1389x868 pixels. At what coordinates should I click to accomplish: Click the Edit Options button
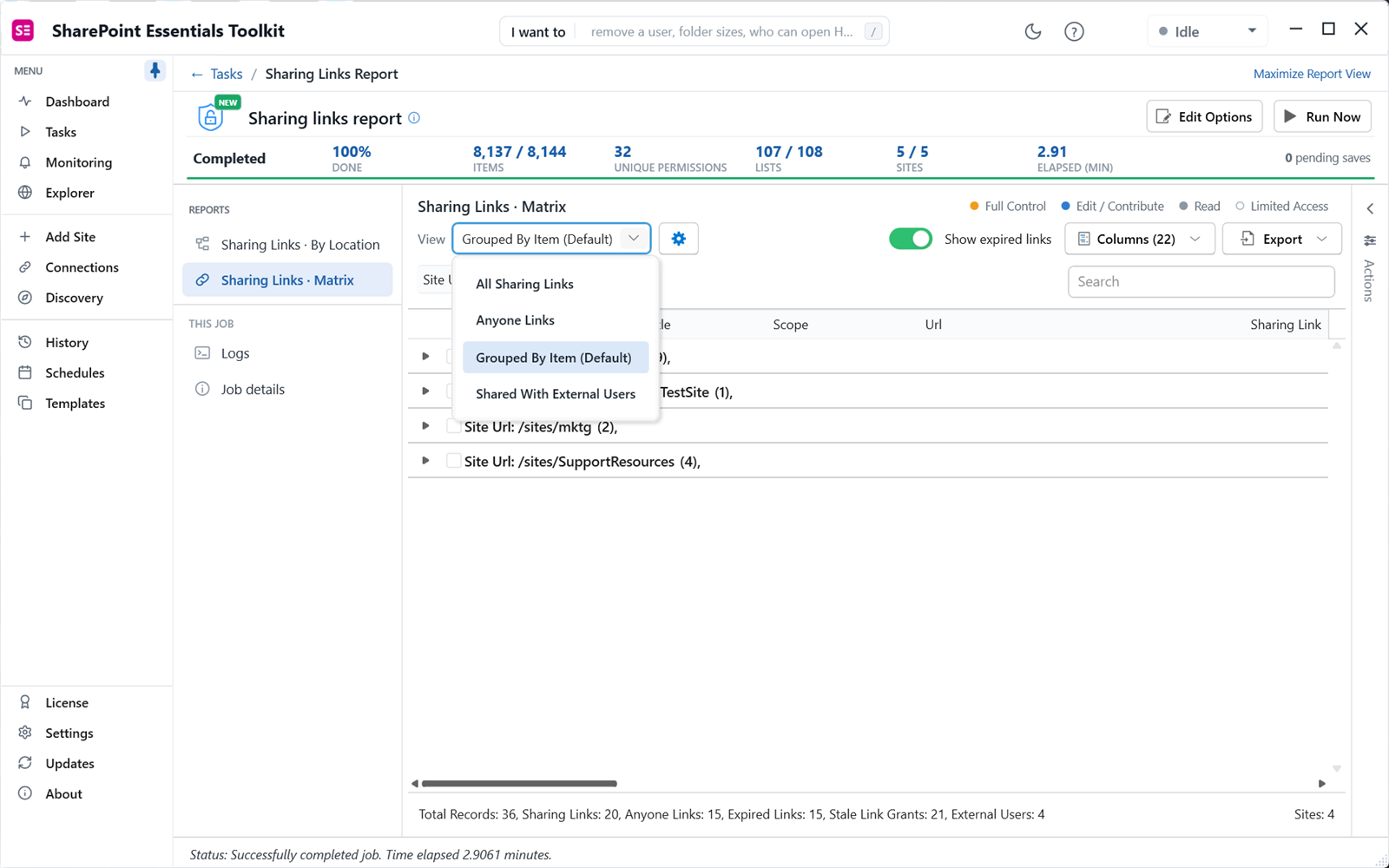coord(1204,117)
